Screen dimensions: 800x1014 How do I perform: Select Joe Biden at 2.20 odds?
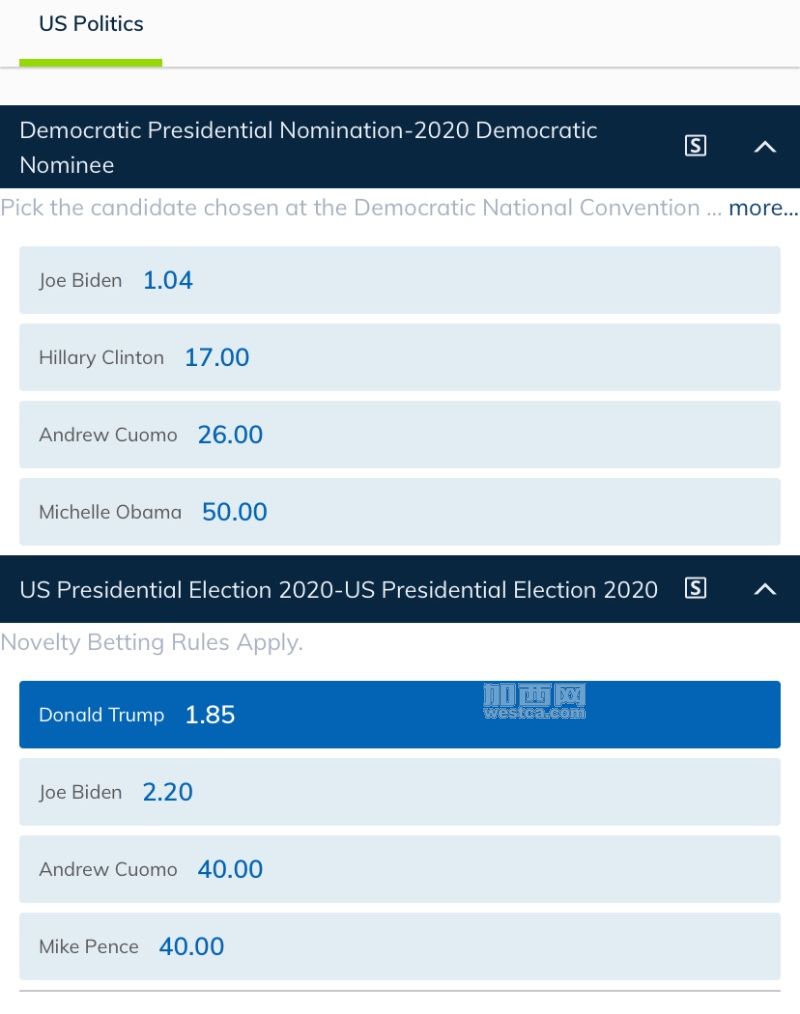point(399,791)
